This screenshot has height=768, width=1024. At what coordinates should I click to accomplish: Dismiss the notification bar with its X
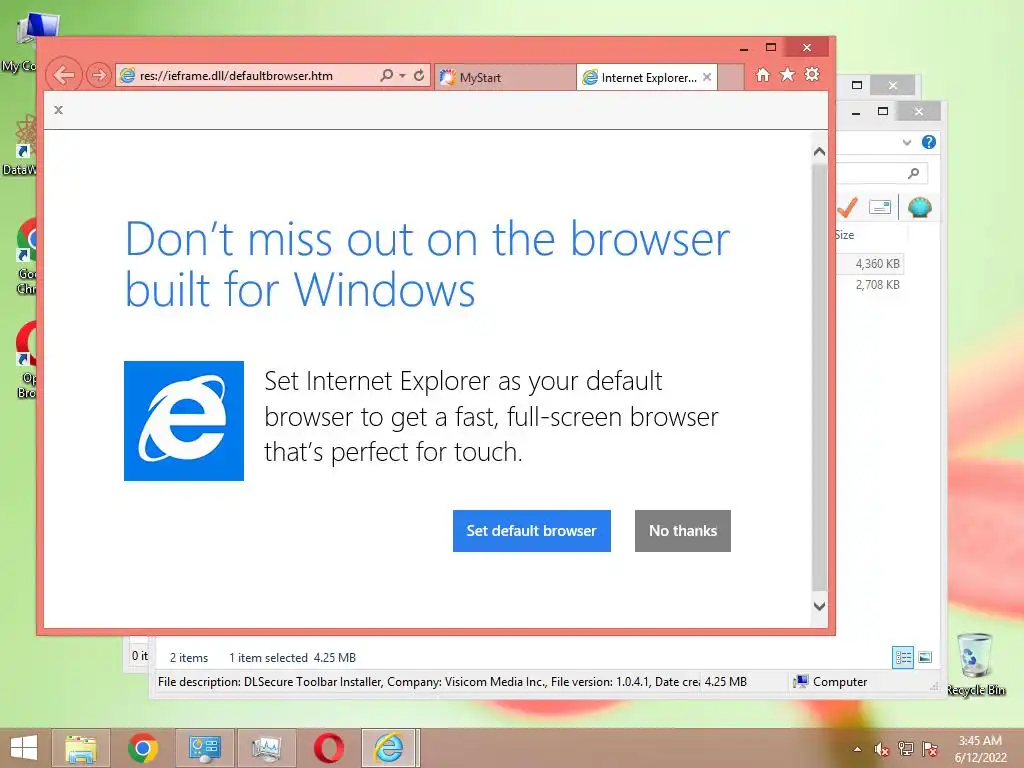(59, 110)
